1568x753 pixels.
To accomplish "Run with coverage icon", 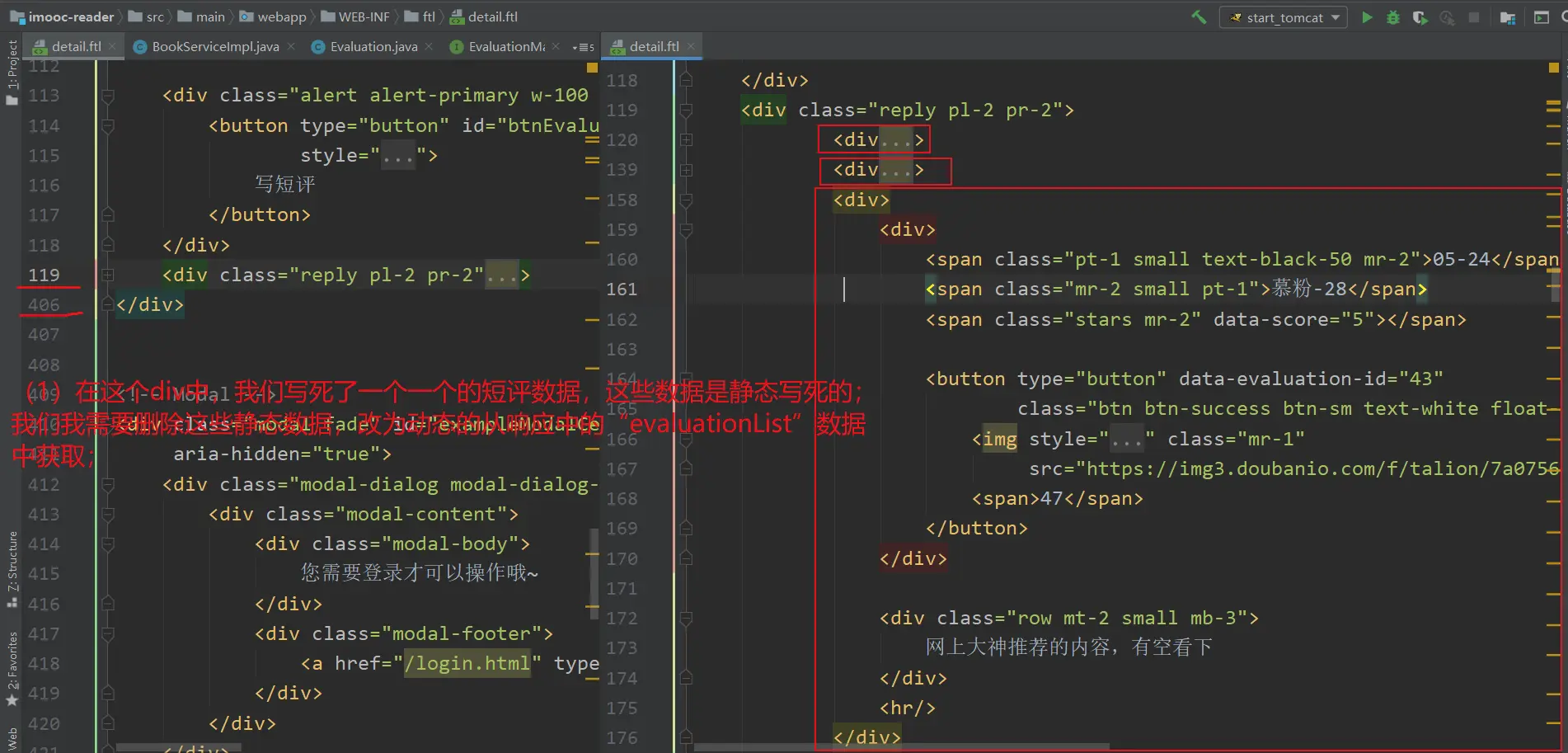I will click(x=1420, y=17).
